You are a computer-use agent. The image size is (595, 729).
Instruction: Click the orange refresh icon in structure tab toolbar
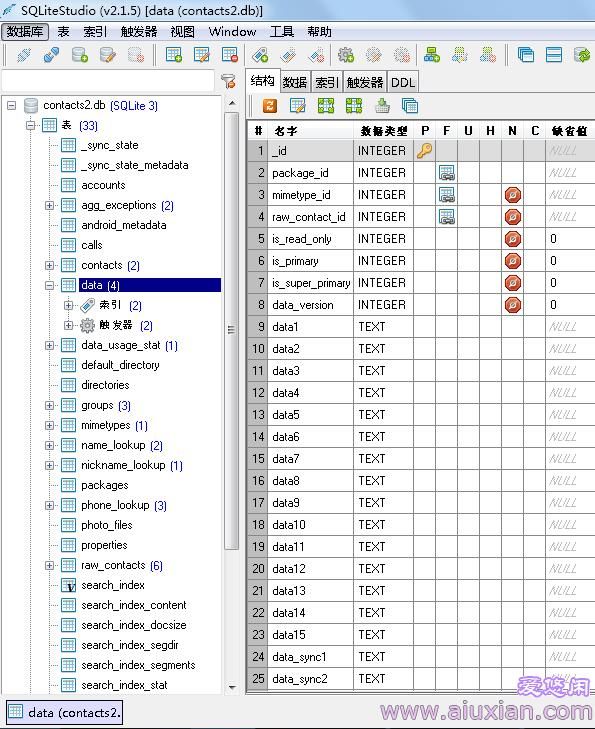pyautogui.click(x=270, y=106)
